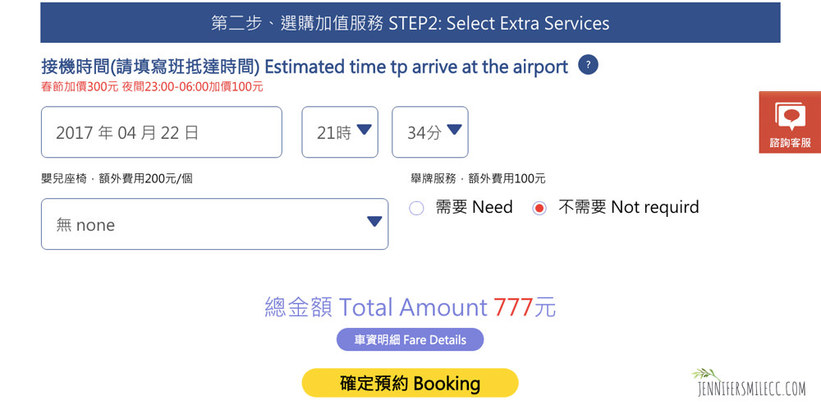The image size is (821, 410).
Task: Select the 需要 Need radio button
Action: 417,208
